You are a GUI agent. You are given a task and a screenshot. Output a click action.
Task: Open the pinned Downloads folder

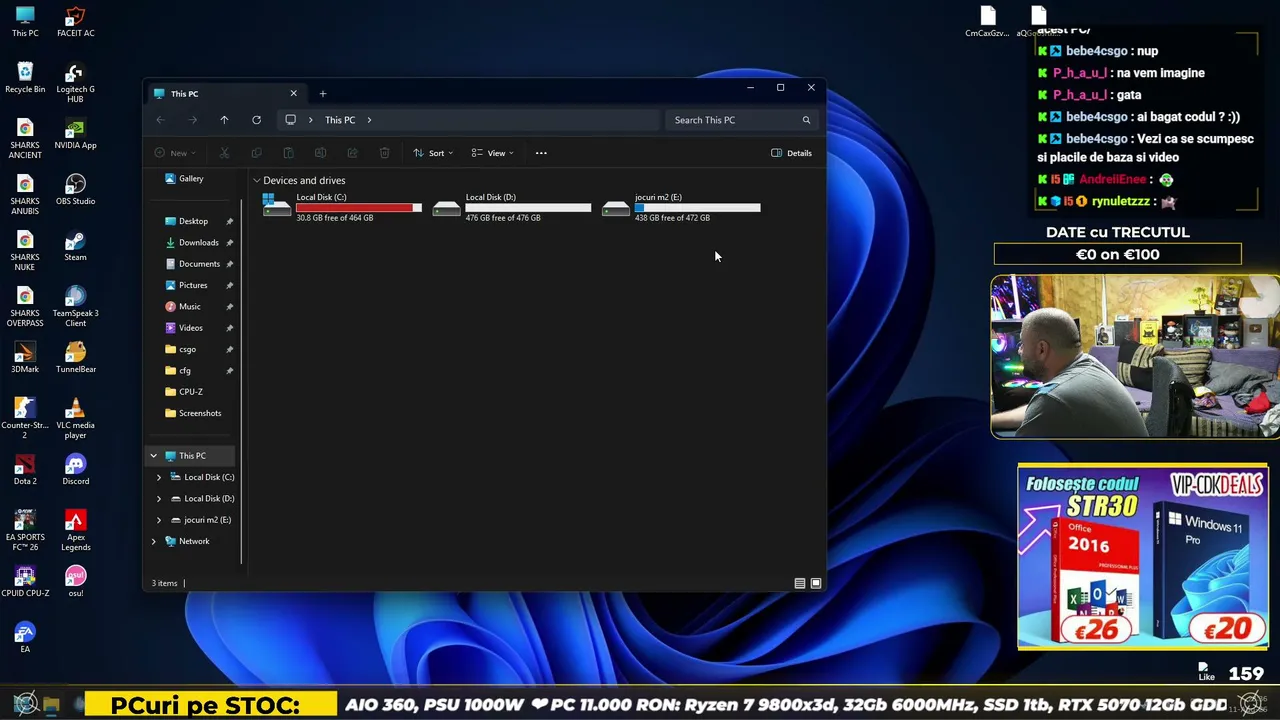coord(198,243)
